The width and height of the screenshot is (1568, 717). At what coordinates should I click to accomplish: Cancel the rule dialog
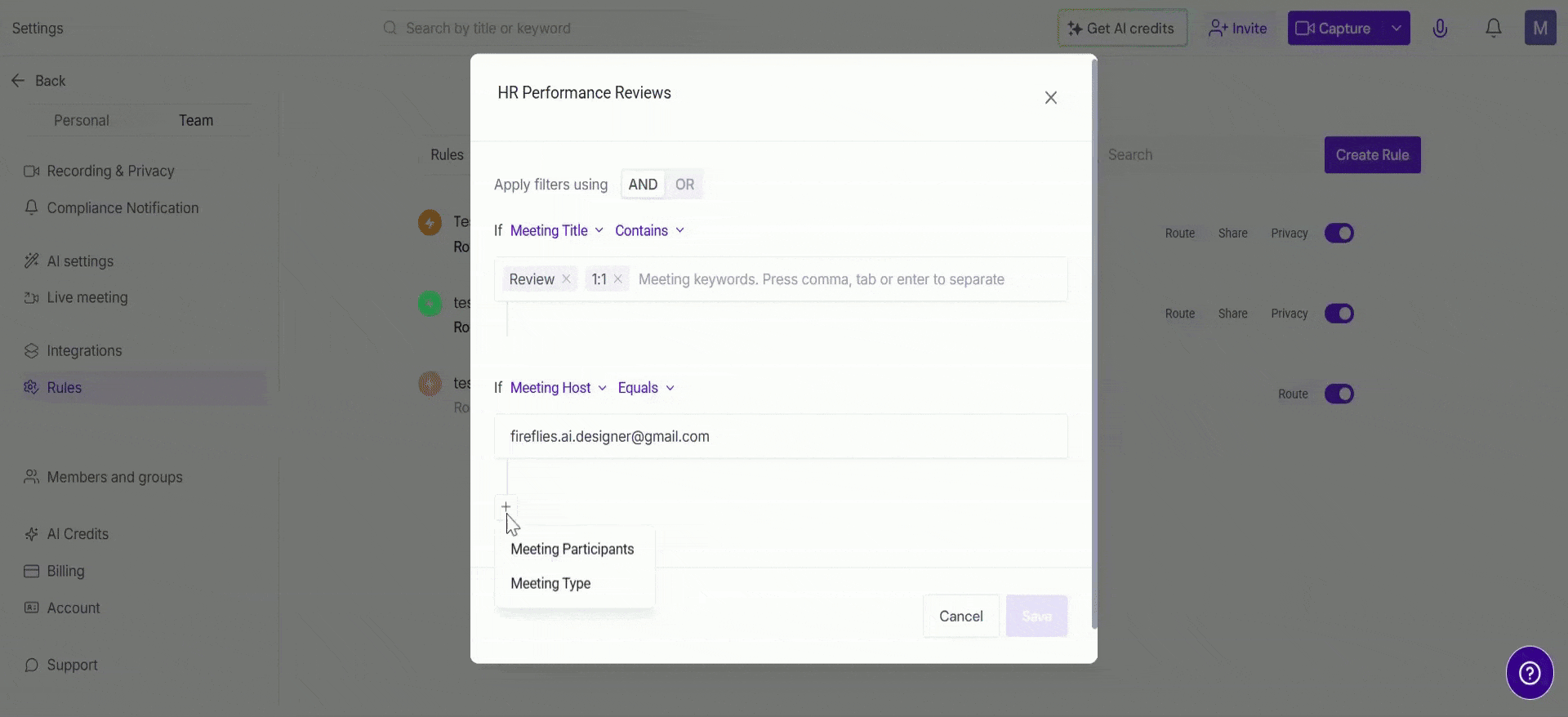point(960,617)
